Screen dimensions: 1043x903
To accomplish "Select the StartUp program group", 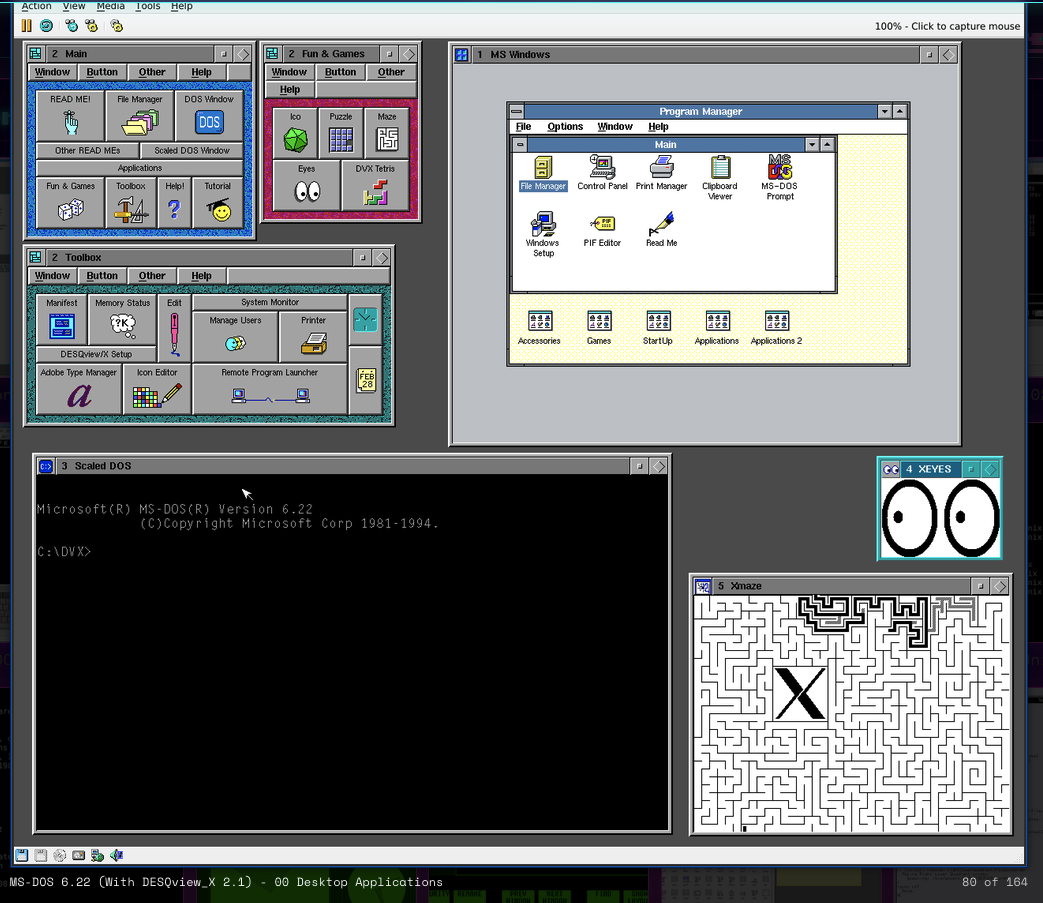I will tap(658, 328).
